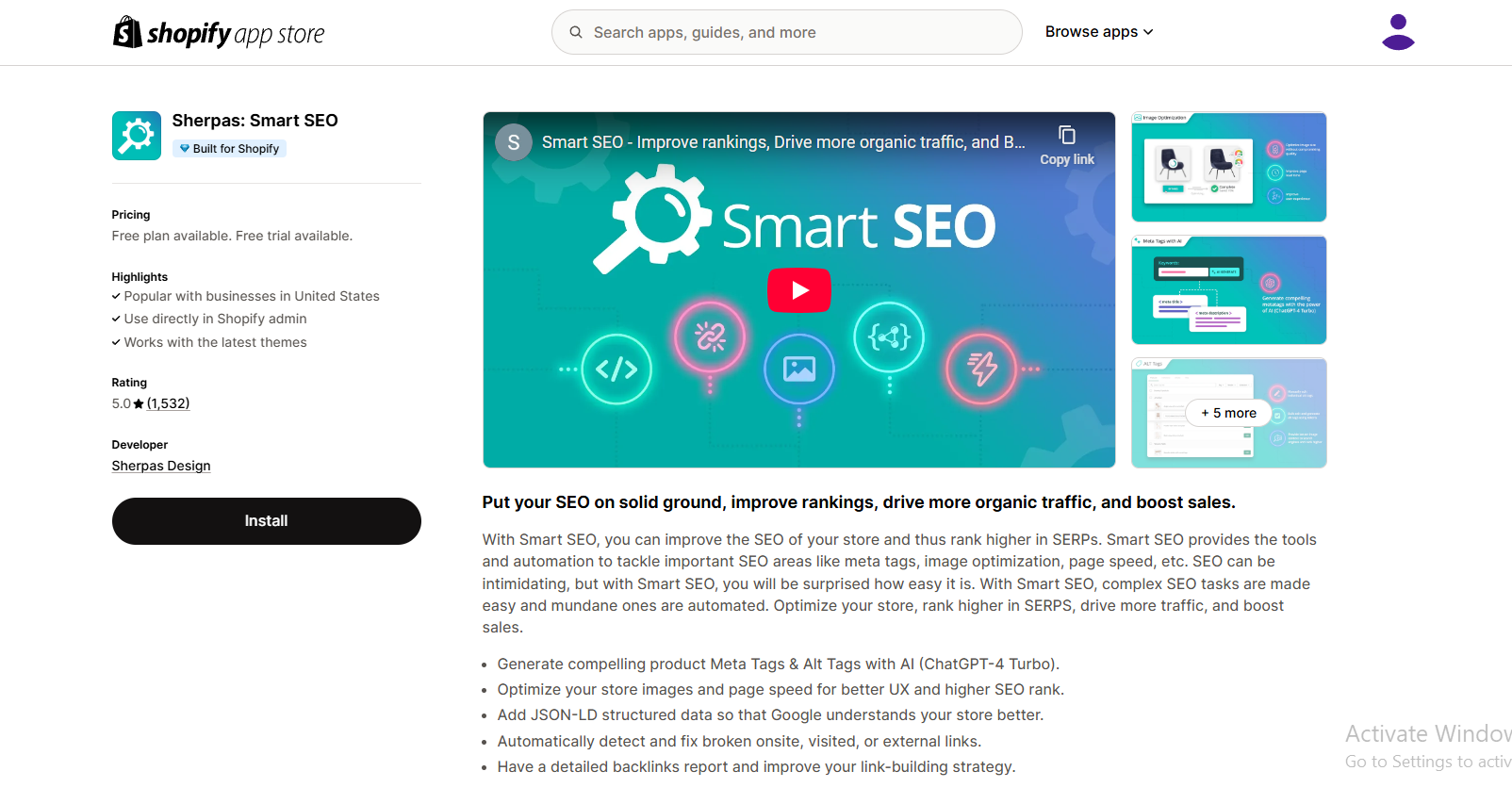Click the user account avatar icon
This screenshot has height=804, width=1512.
coord(1397,32)
